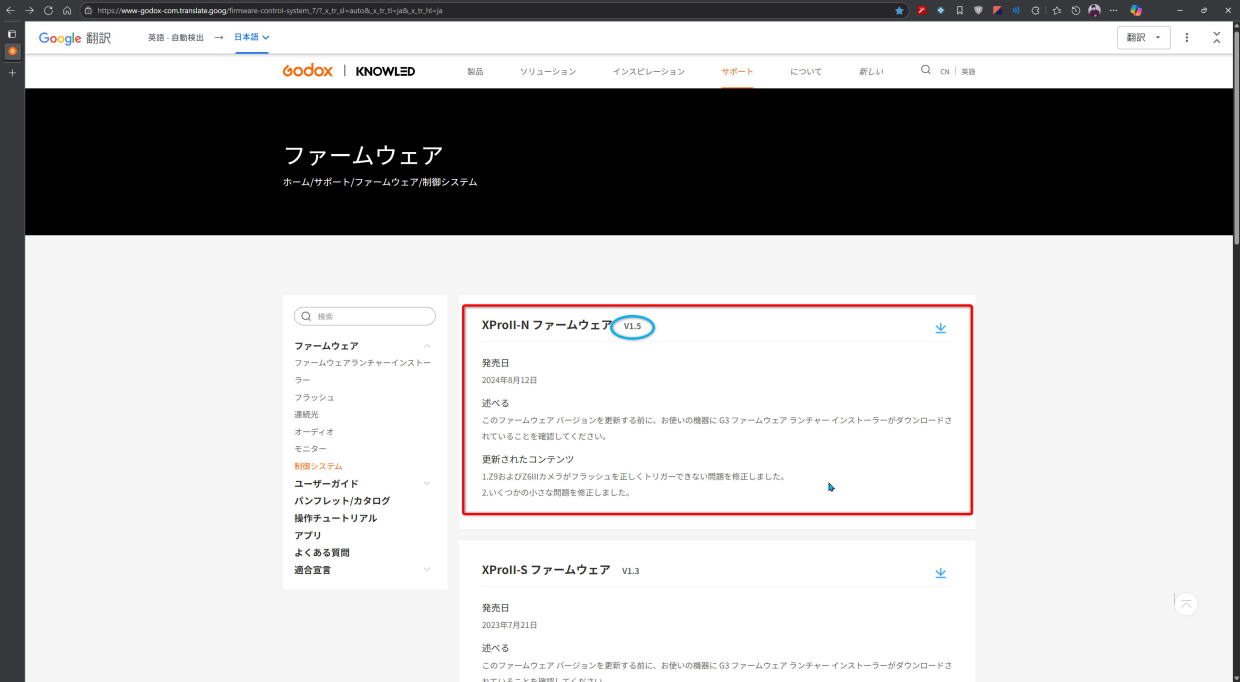Open the について menu
This screenshot has width=1240, height=682.
point(806,72)
